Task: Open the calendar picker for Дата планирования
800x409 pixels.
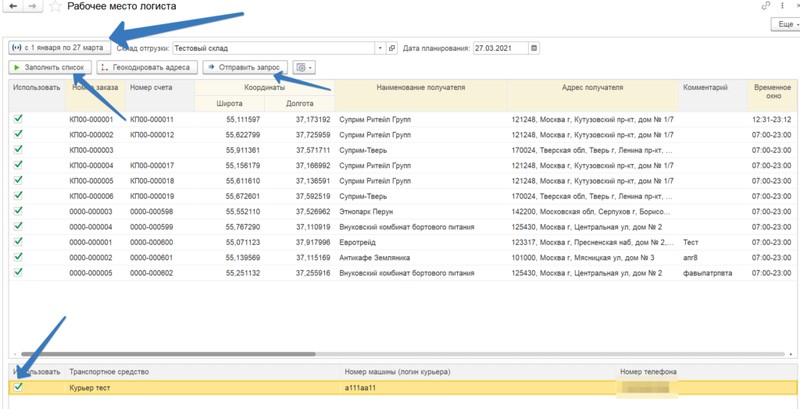Action: click(x=534, y=48)
